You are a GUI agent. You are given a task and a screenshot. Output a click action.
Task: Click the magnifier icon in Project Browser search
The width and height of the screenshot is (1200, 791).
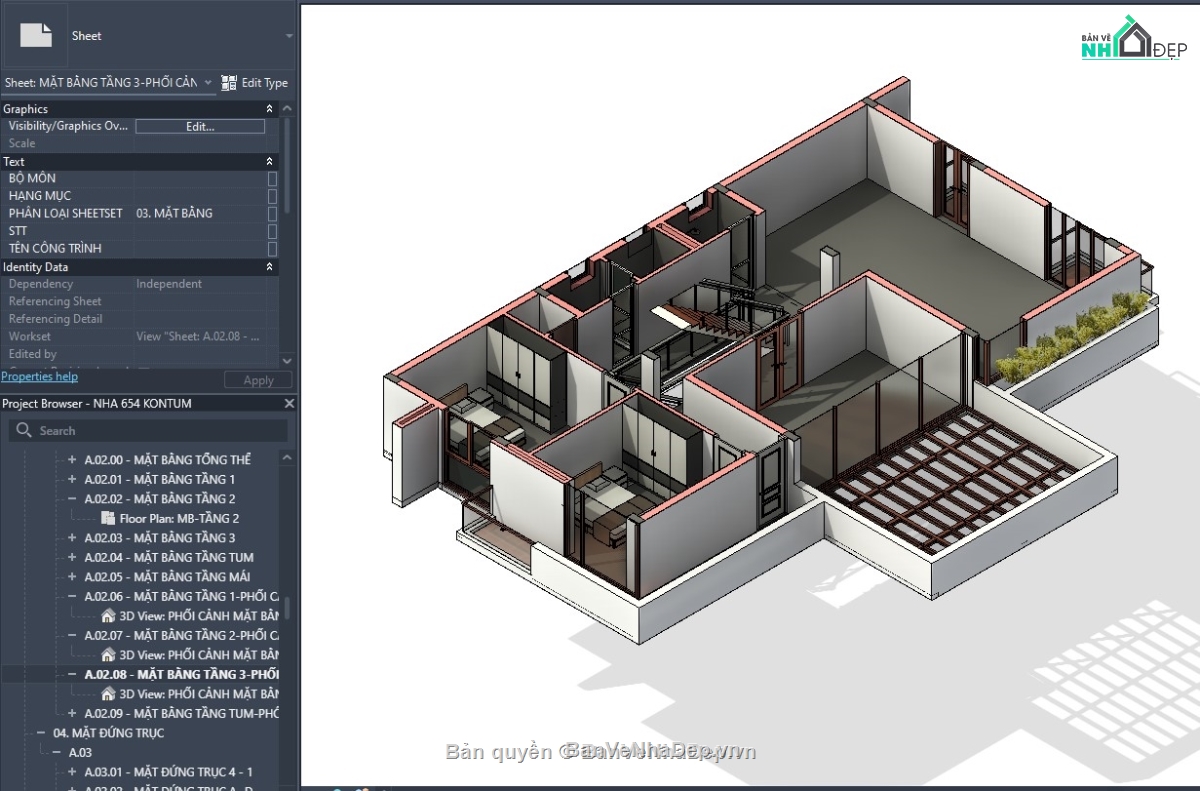pos(24,431)
